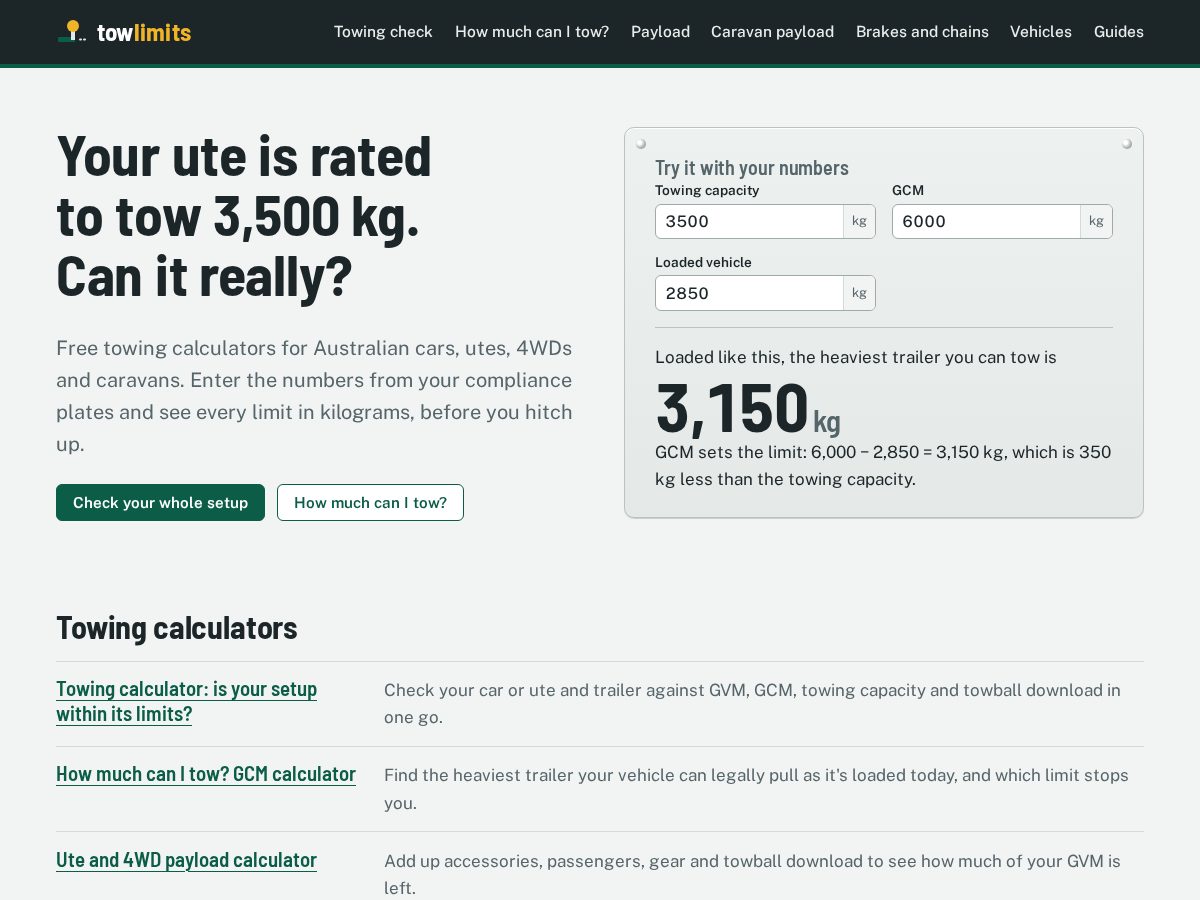Open the Towing check nav item

[383, 32]
